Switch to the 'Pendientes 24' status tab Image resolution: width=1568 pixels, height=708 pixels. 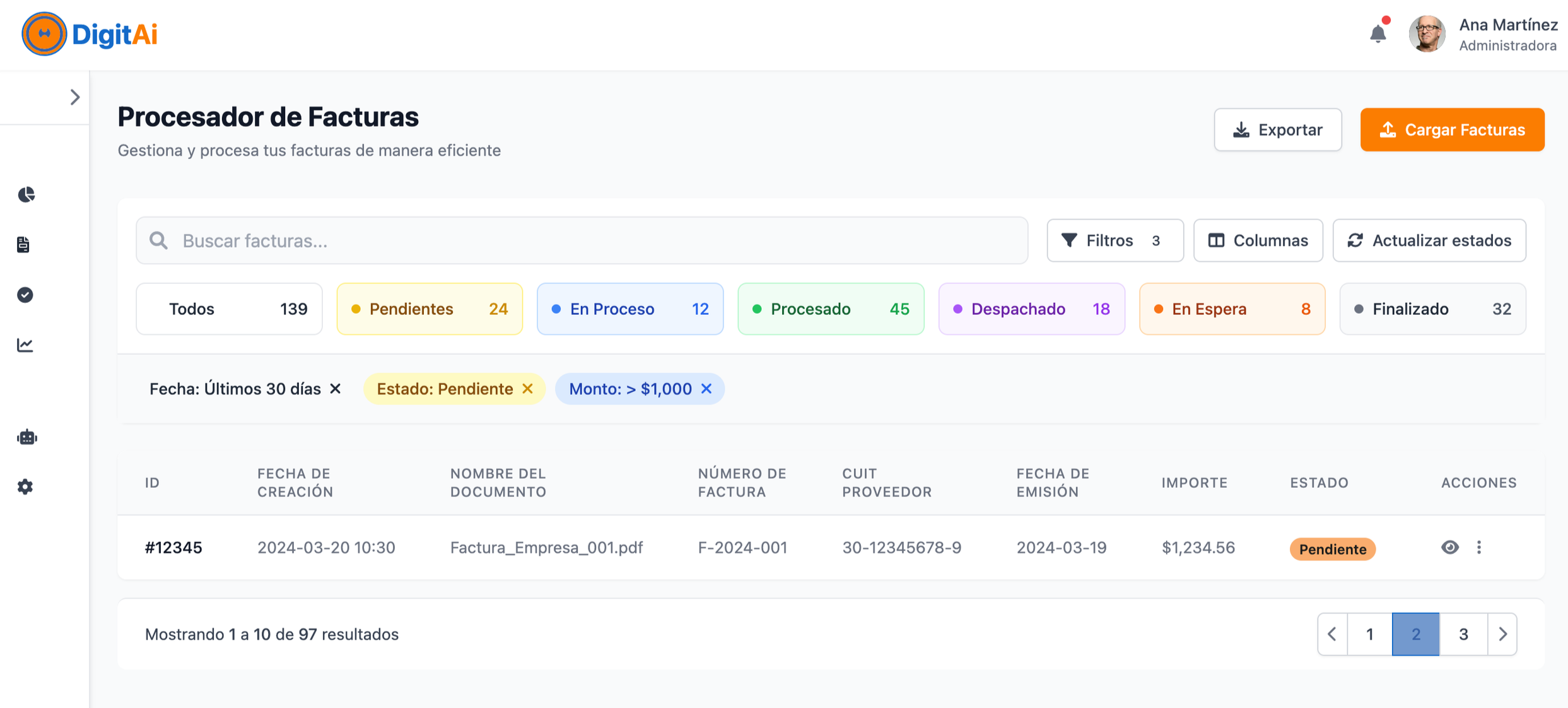(x=430, y=309)
